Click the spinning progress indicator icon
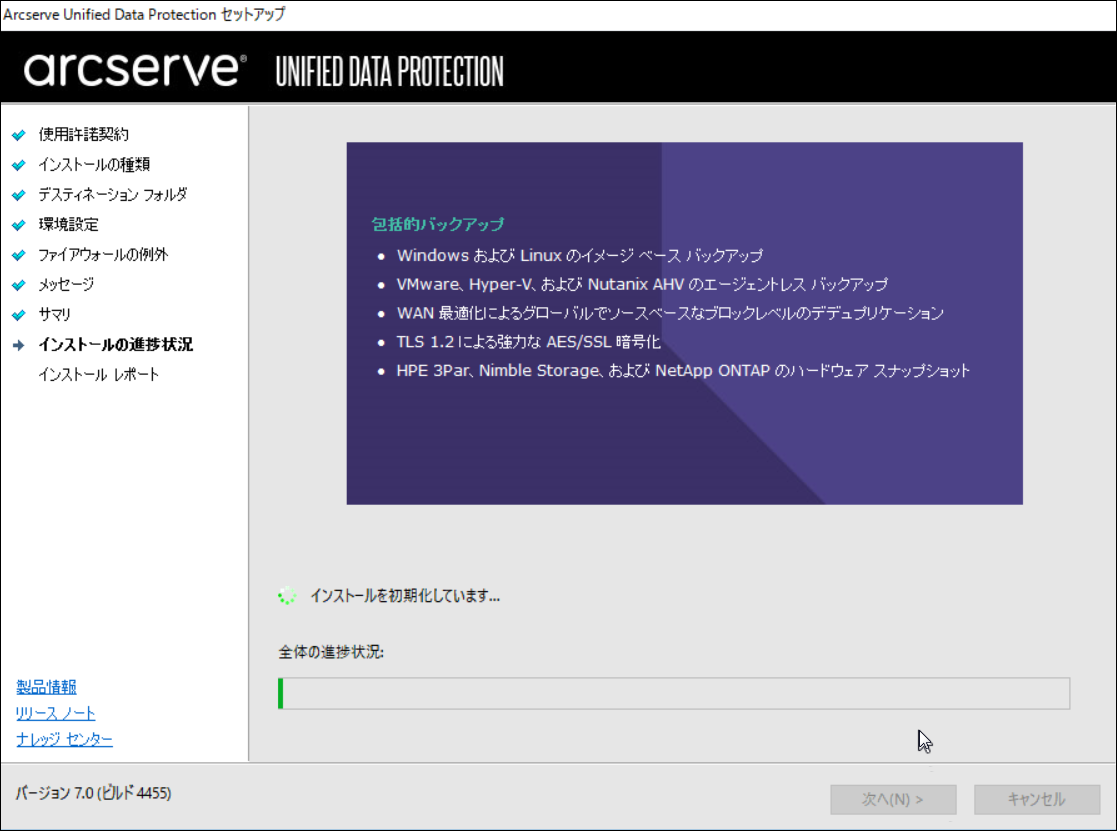Screen dimensions: 1117x831 pos(287,596)
